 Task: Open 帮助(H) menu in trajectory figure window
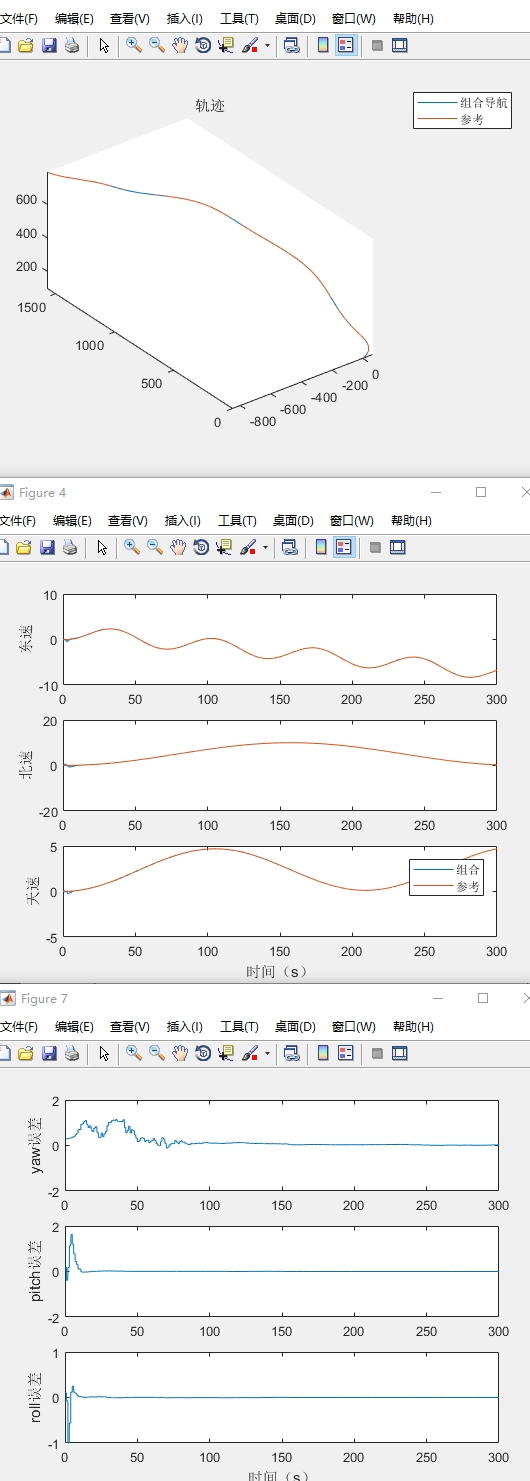[413, 19]
